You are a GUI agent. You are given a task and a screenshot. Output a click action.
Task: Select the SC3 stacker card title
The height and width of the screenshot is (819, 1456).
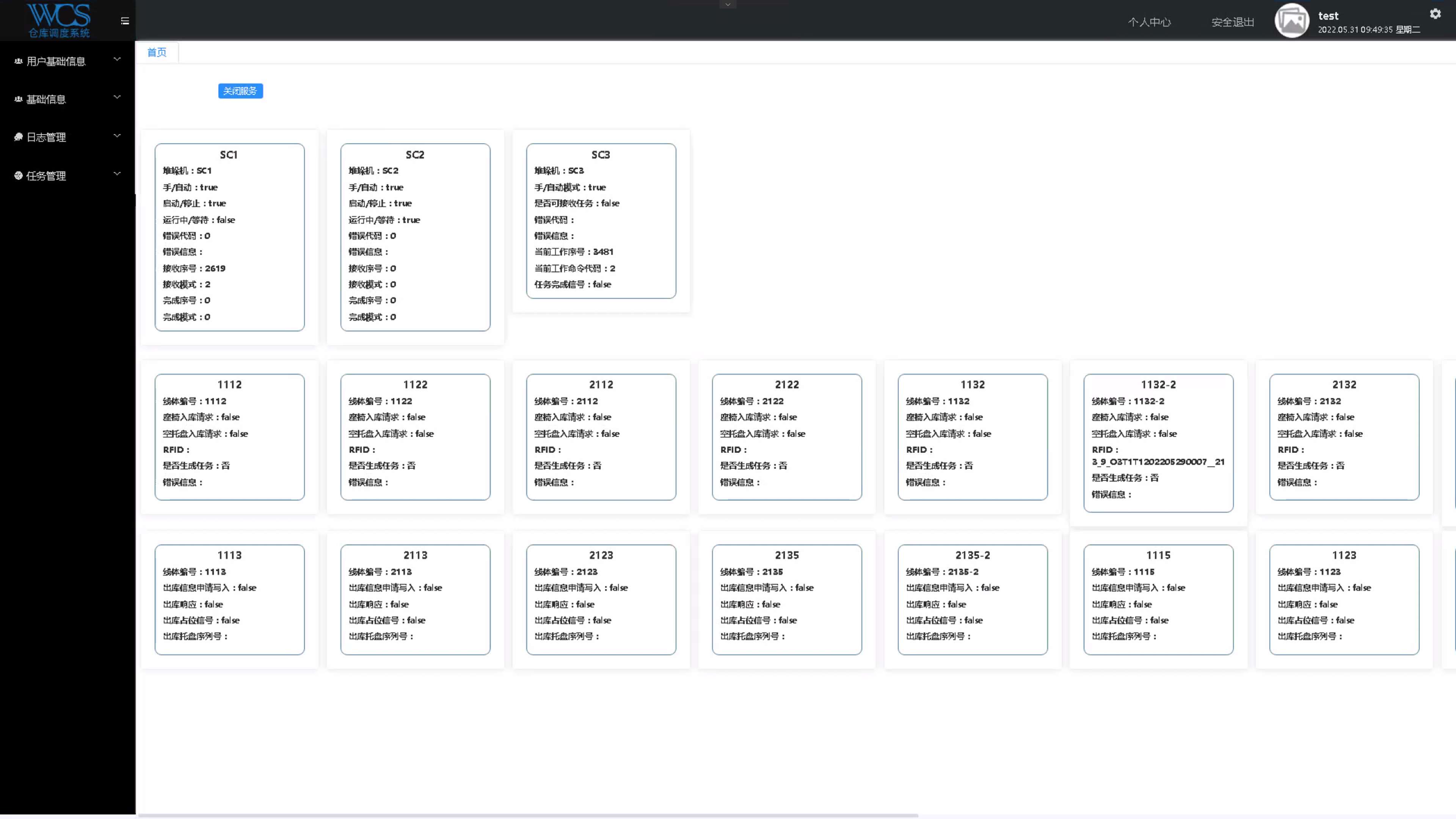tap(601, 155)
